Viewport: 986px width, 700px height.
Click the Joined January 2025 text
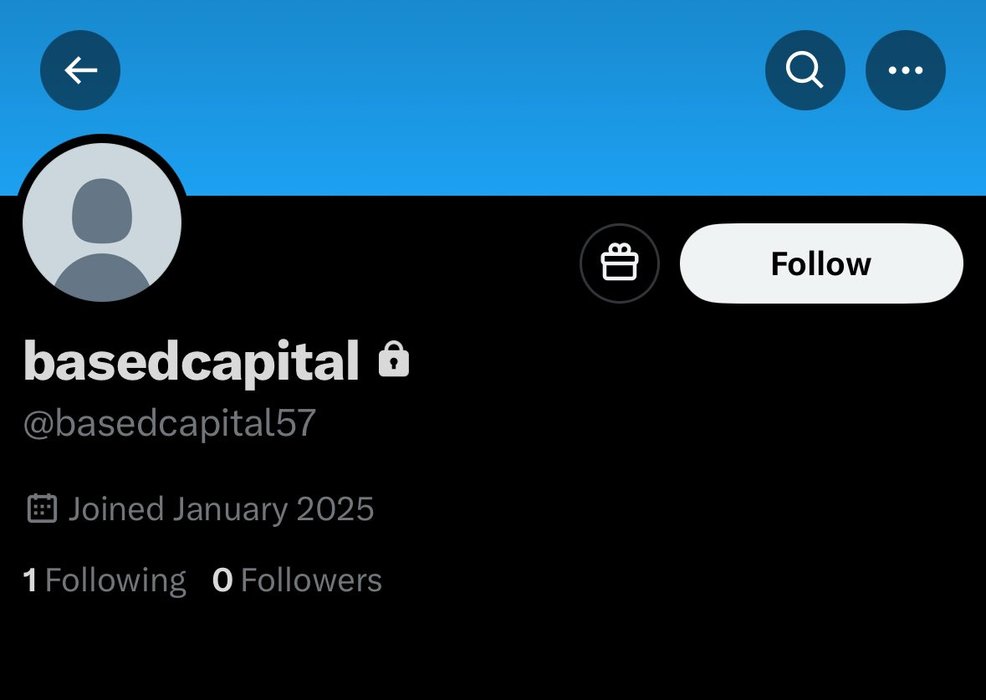[x=221, y=509]
